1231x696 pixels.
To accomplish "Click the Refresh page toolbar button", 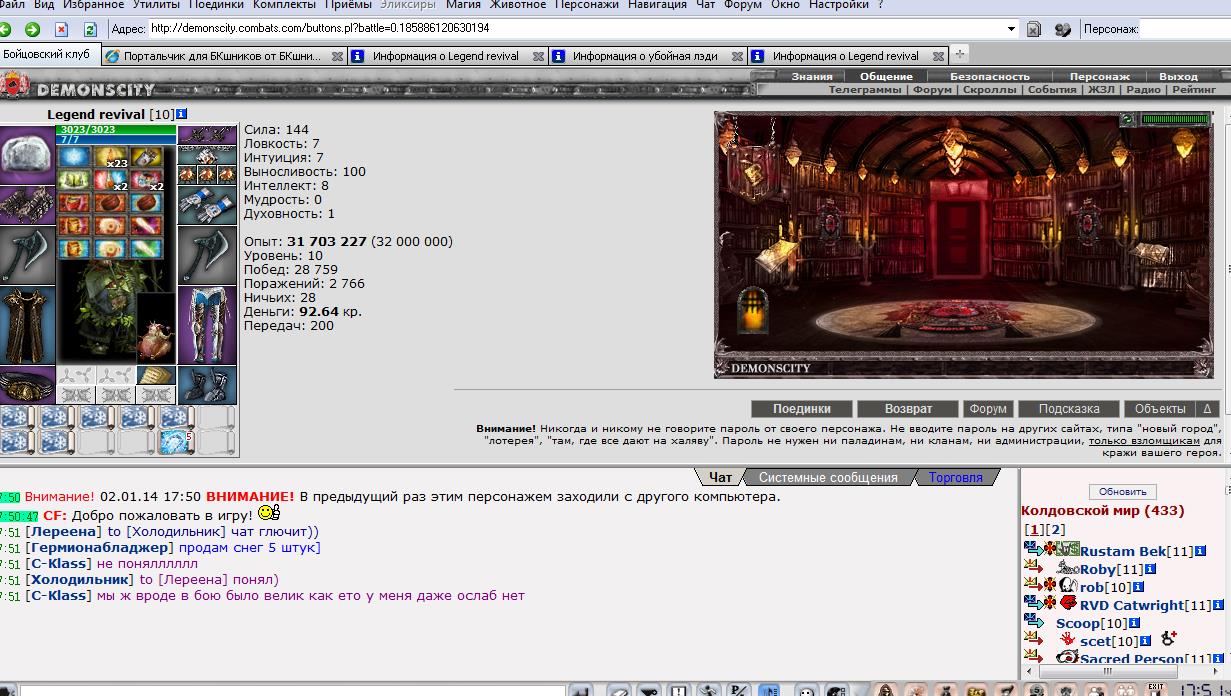I will coord(90,29).
